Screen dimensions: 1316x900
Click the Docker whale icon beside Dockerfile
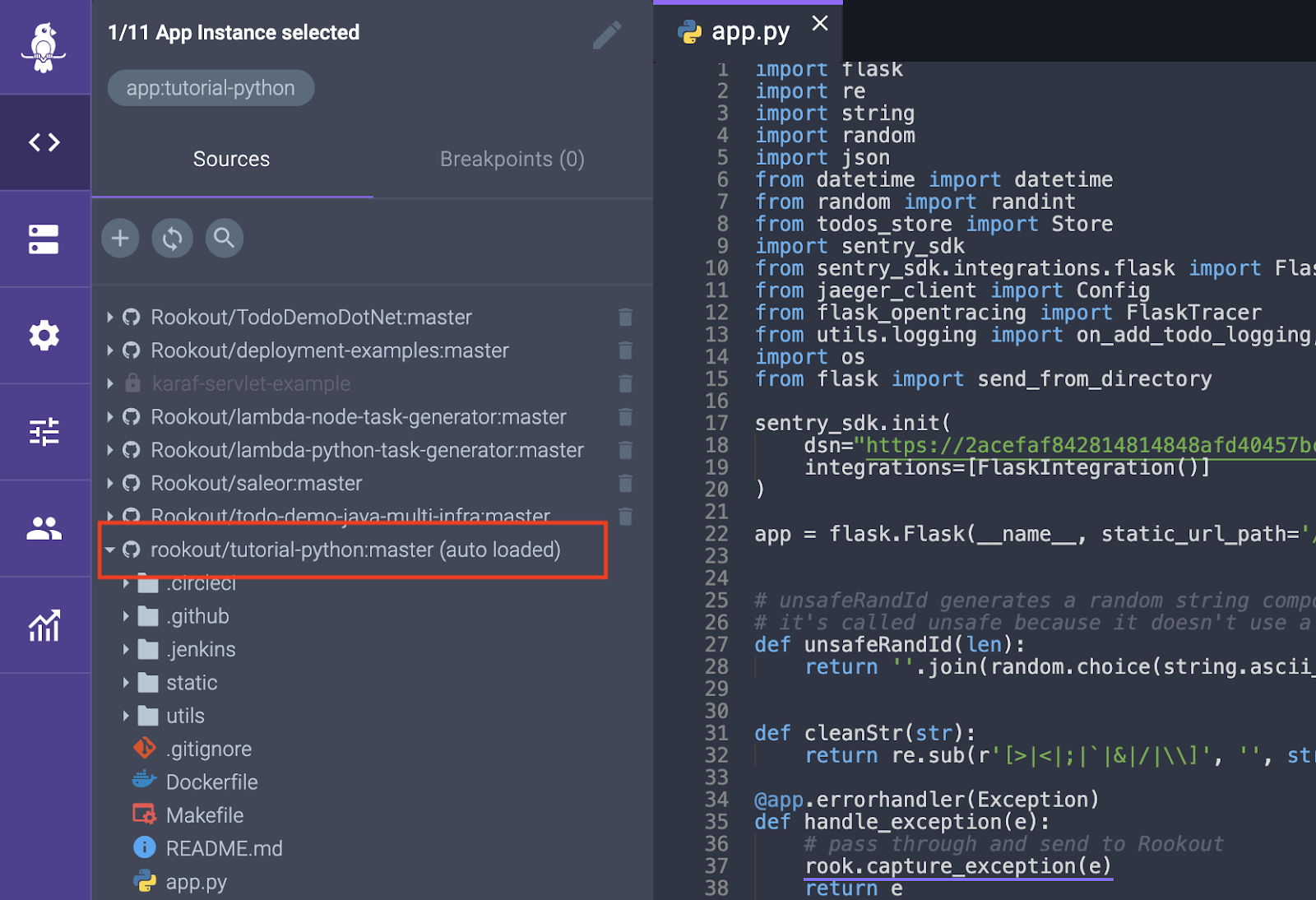145,779
